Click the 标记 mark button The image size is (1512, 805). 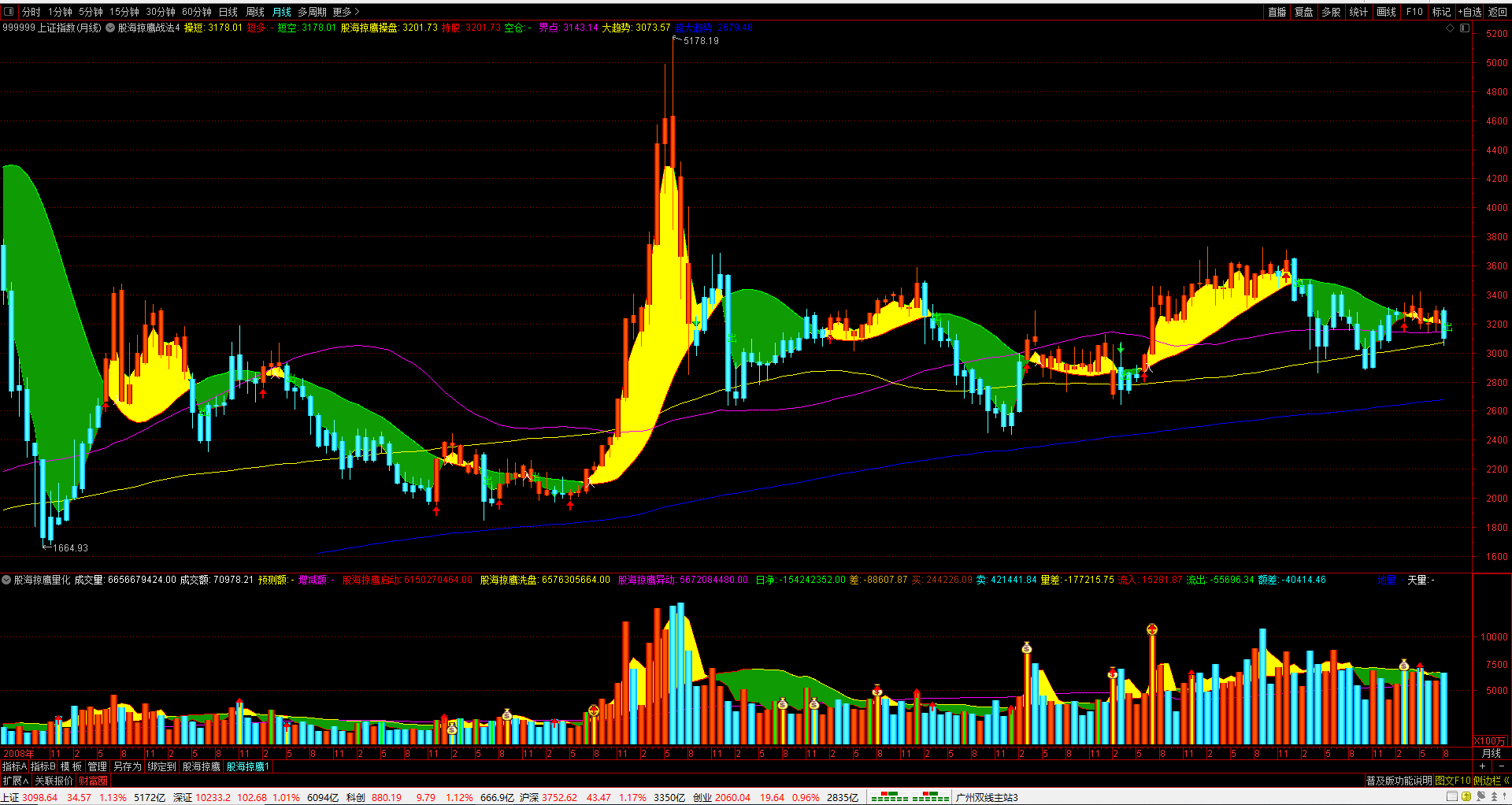click(x=1441, y=12)
